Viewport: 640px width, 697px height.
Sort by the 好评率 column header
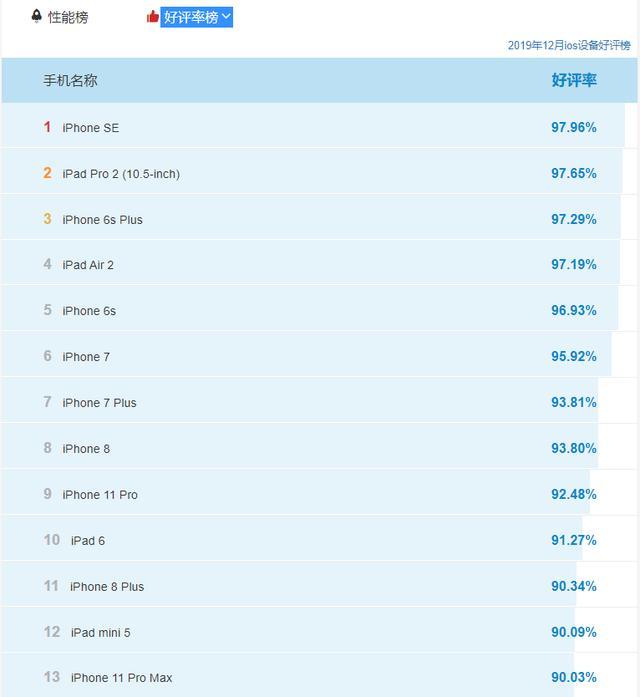click(x=574, y=80)
